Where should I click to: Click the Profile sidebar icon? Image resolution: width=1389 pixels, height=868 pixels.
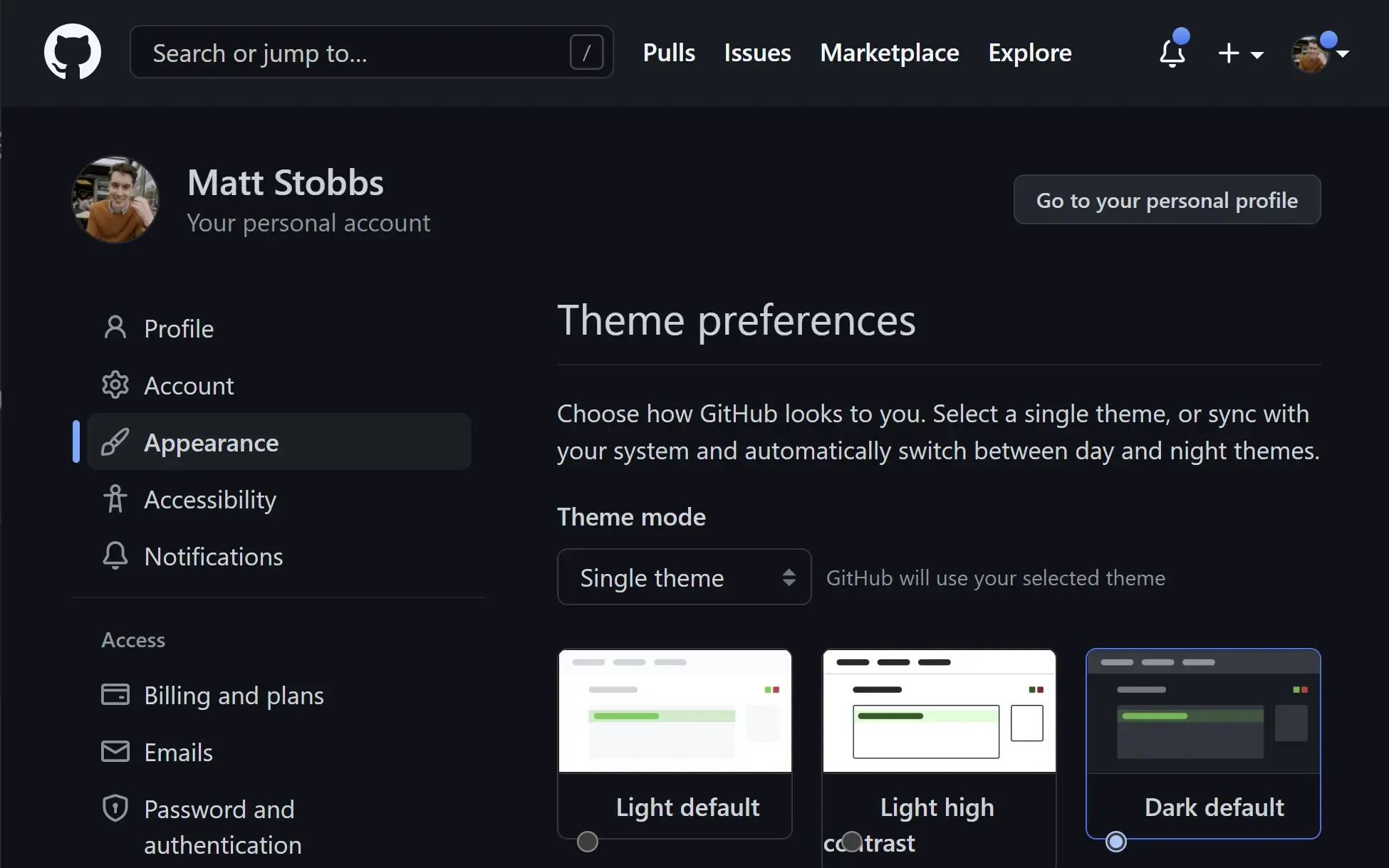point(114,328)
